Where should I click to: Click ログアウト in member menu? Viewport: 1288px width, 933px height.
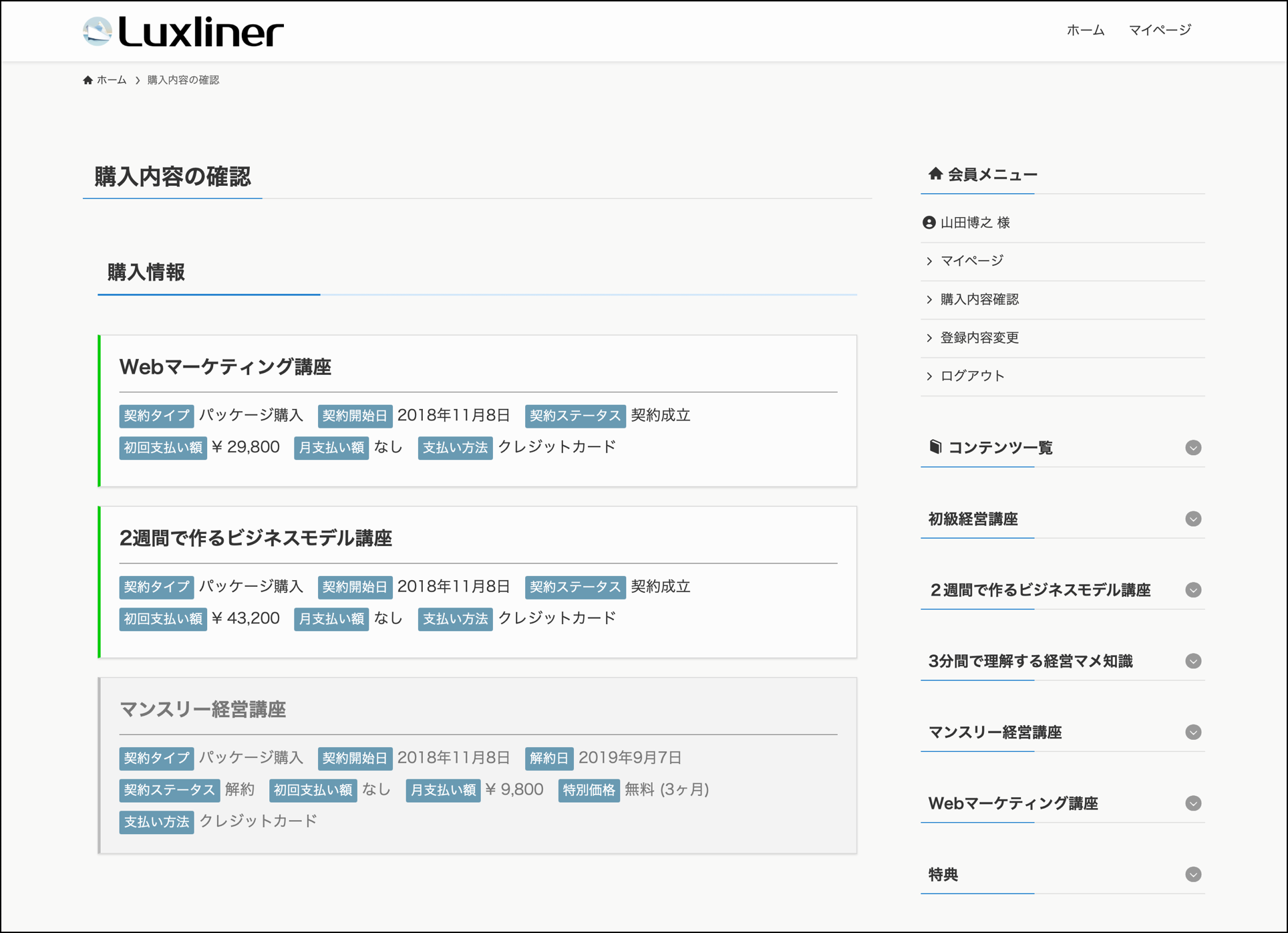(x=972, y=376)
